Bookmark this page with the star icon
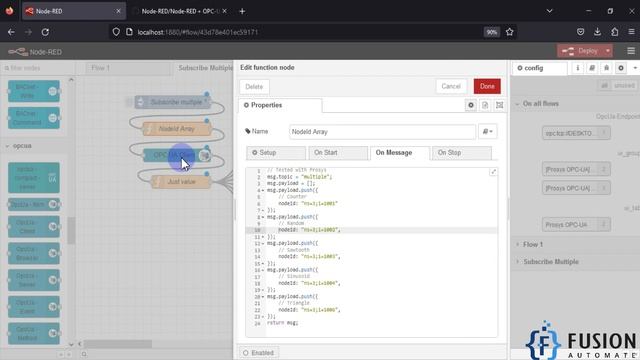The image size is (640, 360). (x=509, y=32)
